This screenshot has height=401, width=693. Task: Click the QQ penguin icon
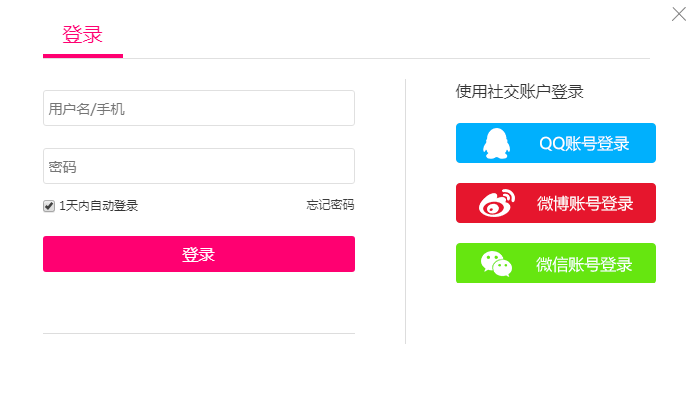tap(496, 143)
